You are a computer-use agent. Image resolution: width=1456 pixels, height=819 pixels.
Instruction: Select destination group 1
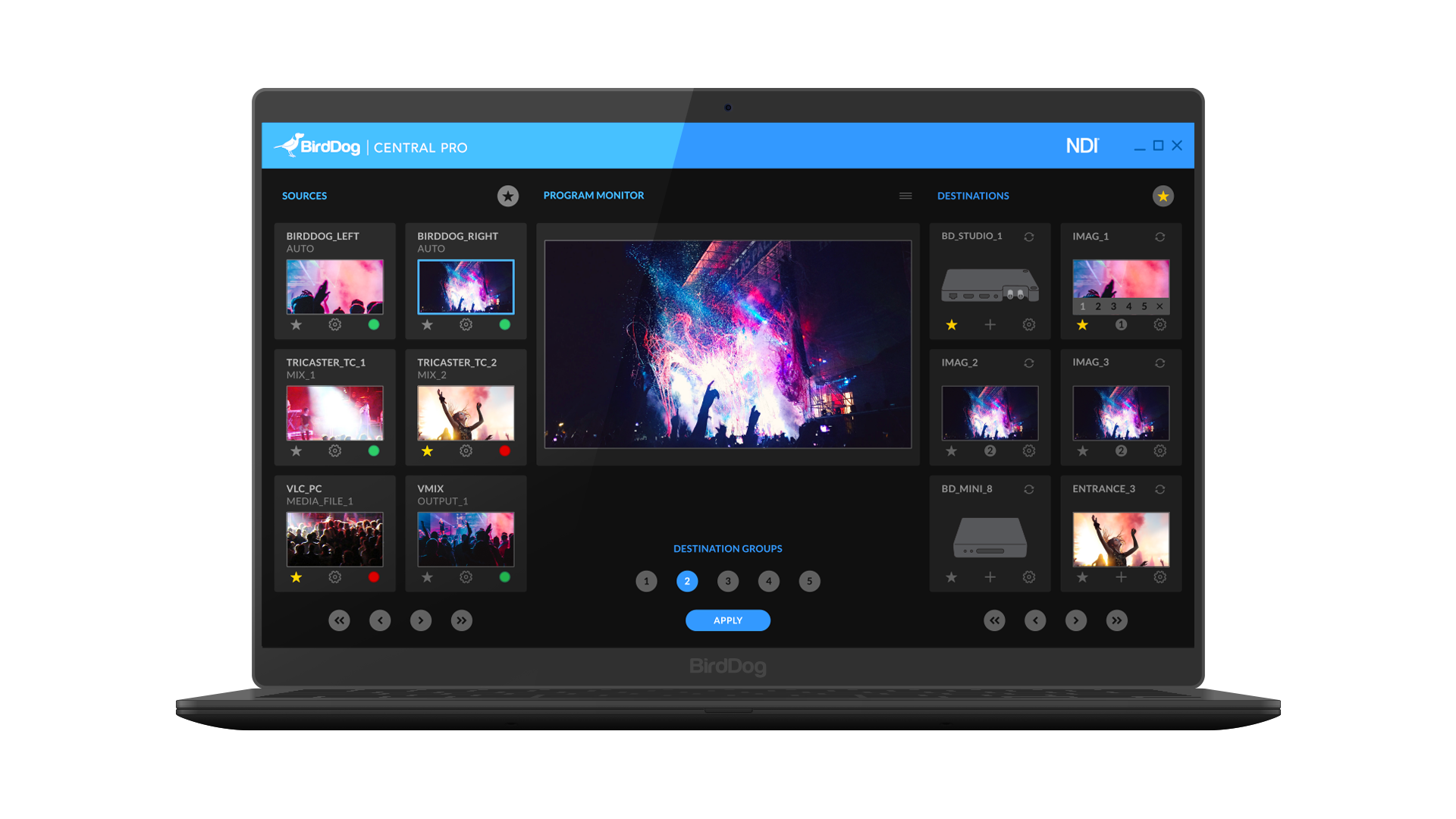click(646, 582)
